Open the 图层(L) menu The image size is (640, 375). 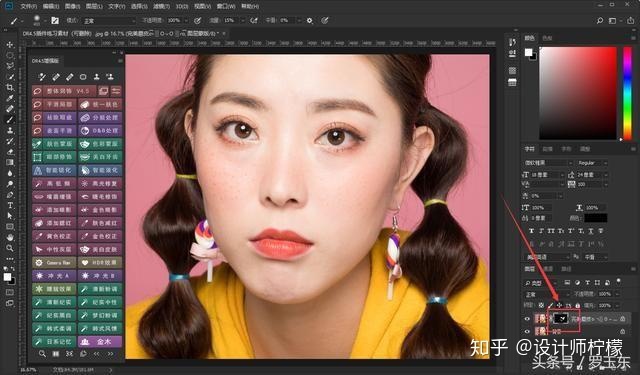[x=94, y=7]
